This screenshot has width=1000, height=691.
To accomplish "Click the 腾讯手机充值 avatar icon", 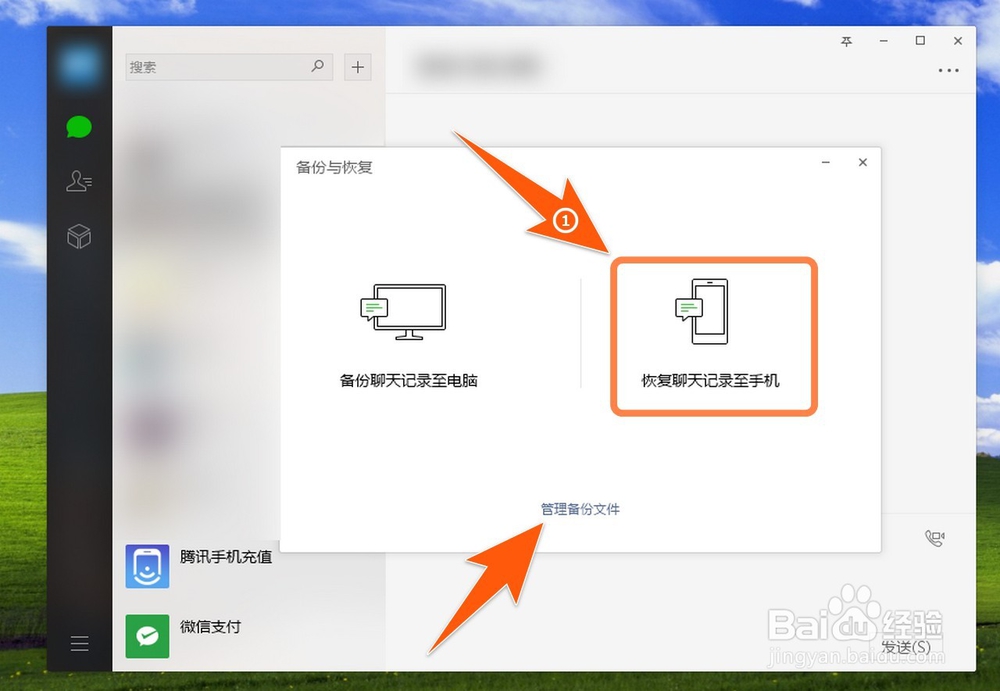I will click(x=147, y=566).
